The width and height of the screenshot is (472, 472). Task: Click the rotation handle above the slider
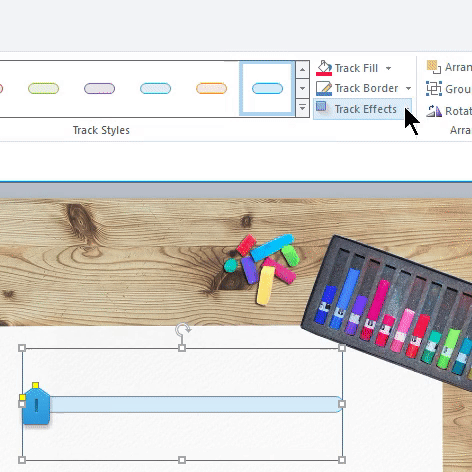click(183, 329)
